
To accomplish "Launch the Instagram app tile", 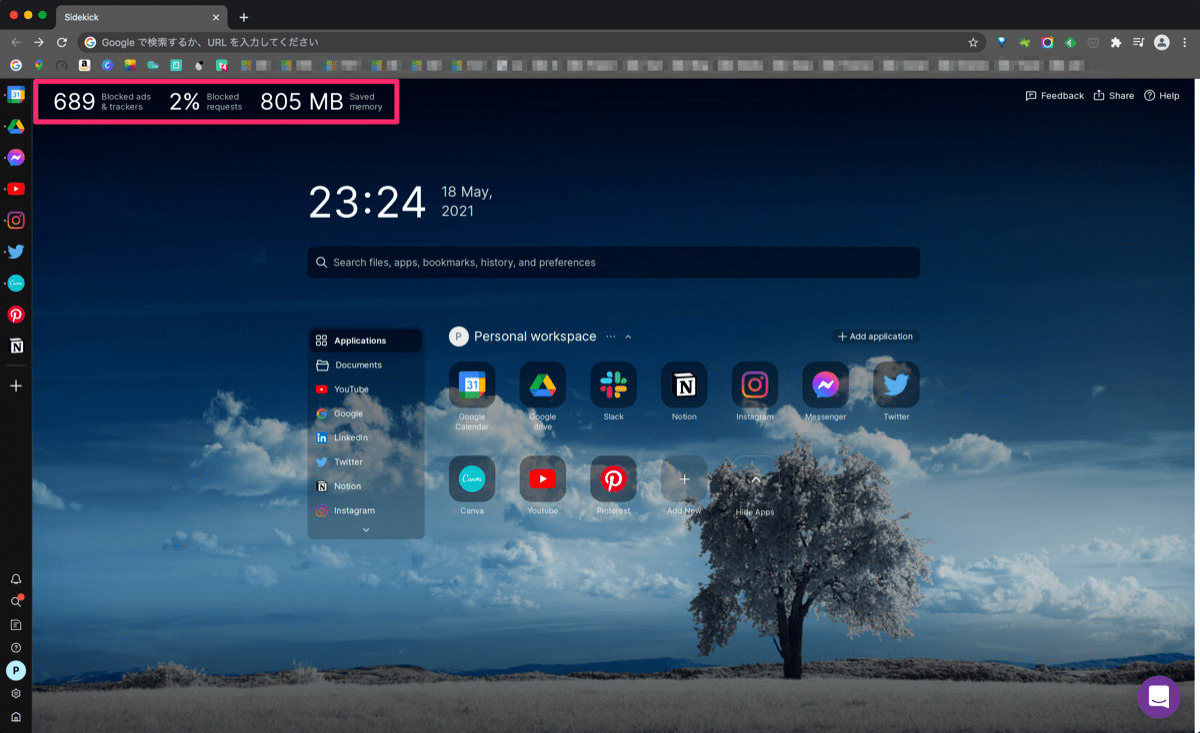I will coord(755,385).
